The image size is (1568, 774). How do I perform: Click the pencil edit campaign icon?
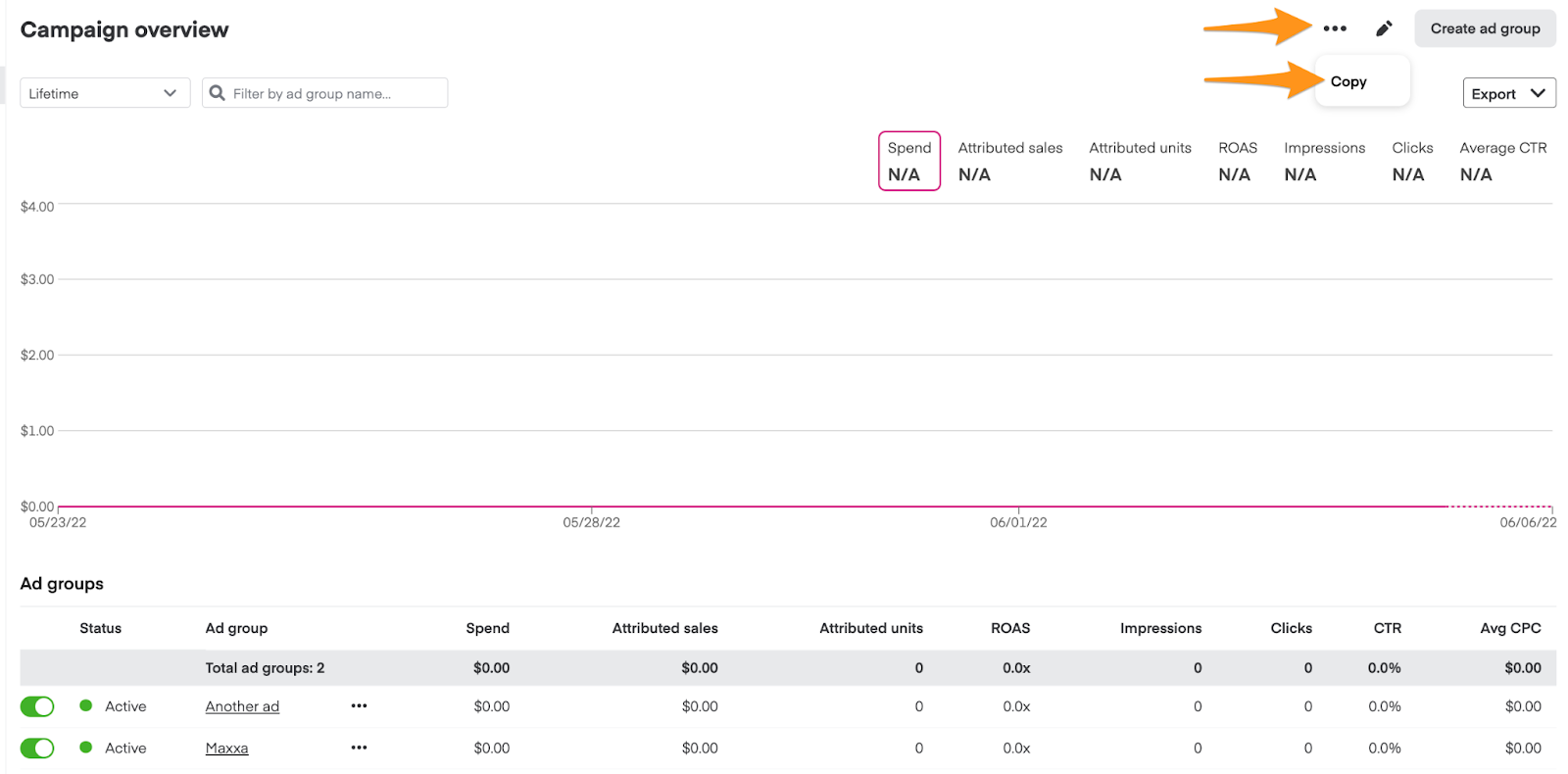pyautogui.click(x=1384, y=28)
